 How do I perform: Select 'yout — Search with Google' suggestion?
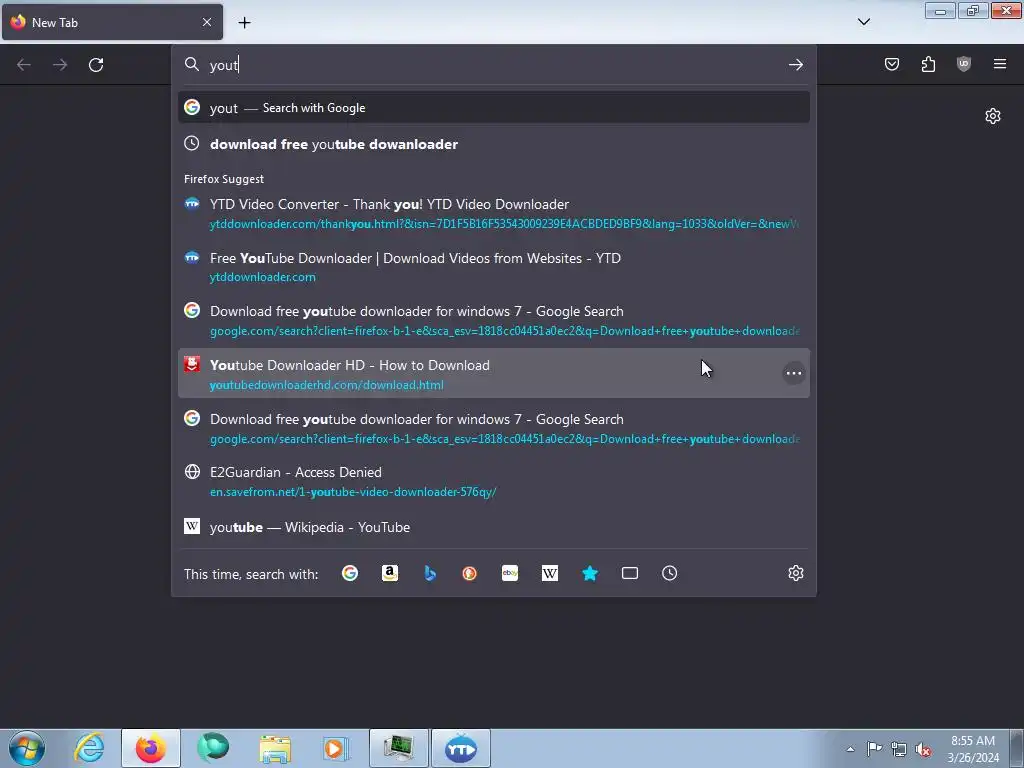tap(494, 108)
